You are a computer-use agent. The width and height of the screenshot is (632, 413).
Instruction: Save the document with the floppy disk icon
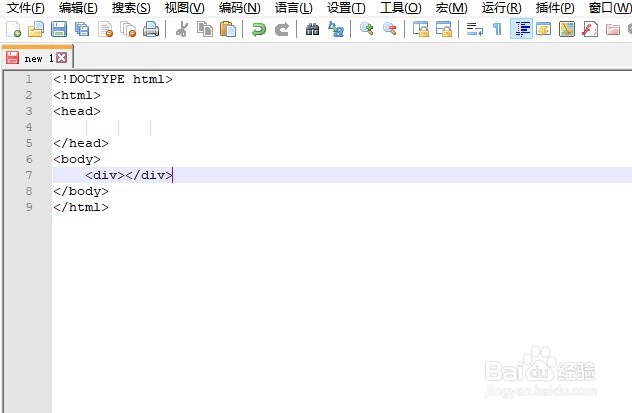click(x=59, y=29)
